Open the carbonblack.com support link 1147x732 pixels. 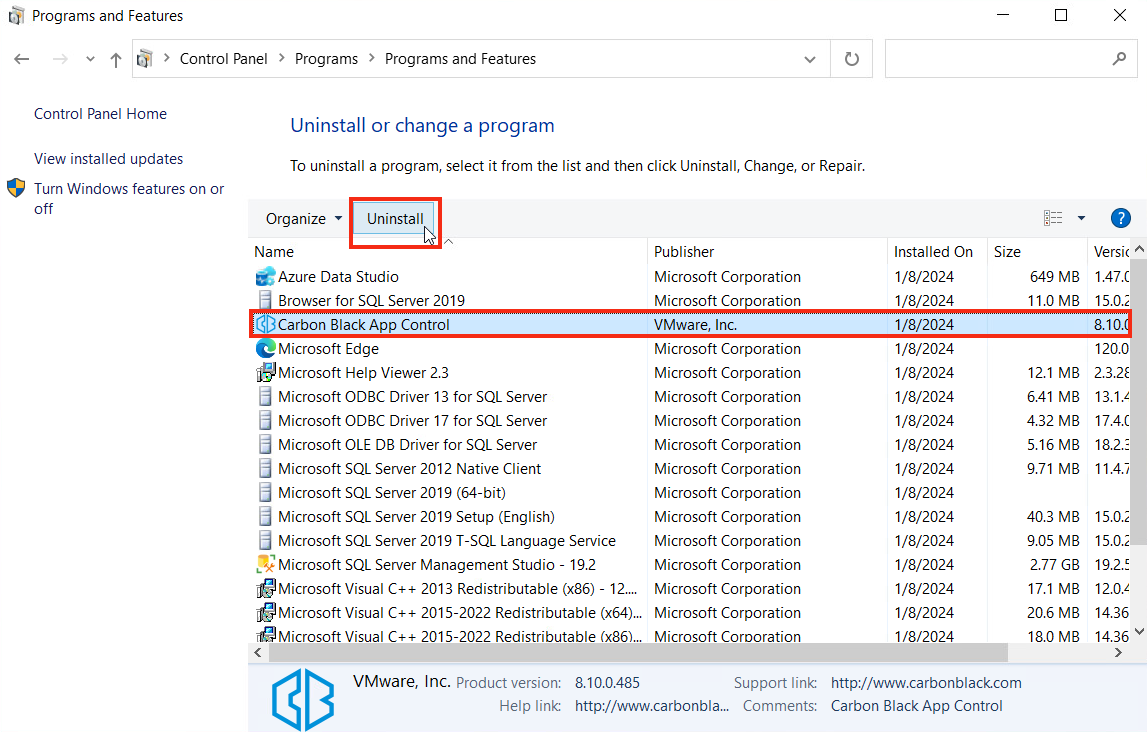926,683
